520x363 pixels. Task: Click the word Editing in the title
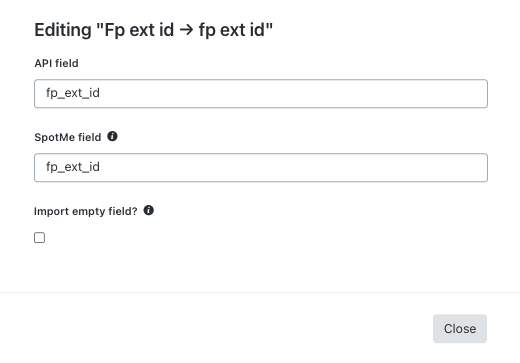click(63, 30)
